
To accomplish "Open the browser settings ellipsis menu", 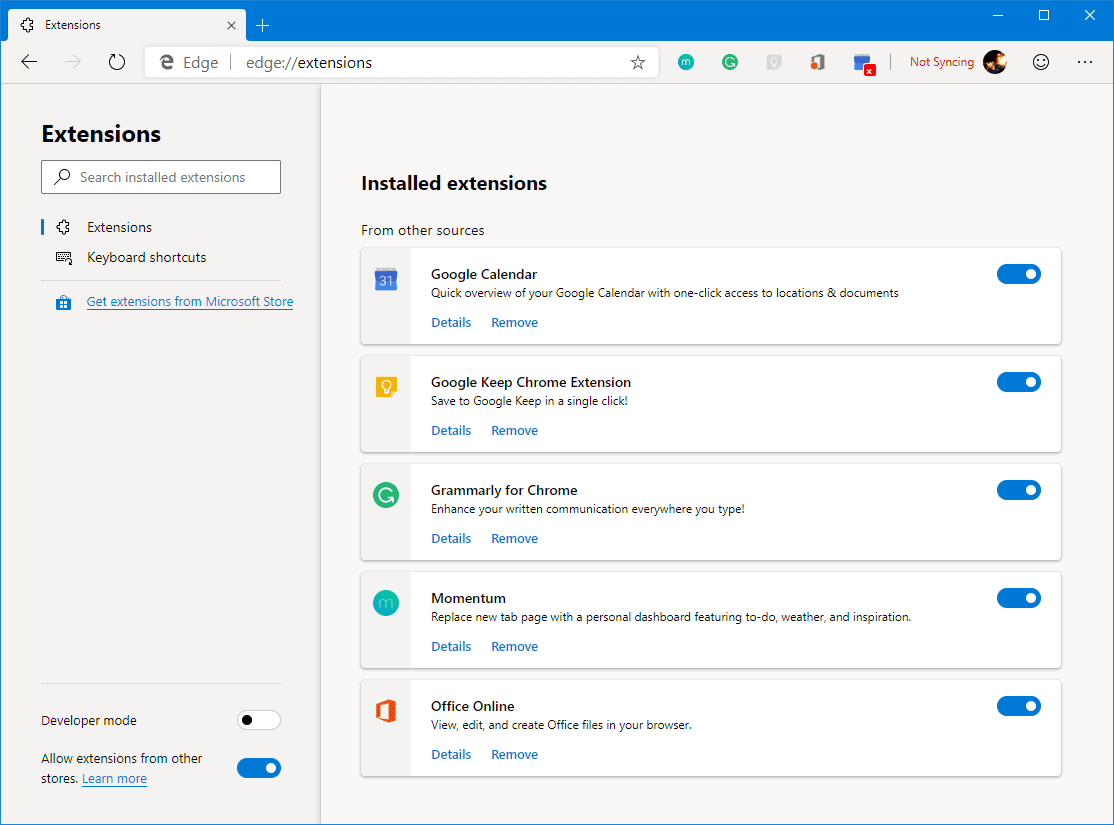I will 1085,62.
